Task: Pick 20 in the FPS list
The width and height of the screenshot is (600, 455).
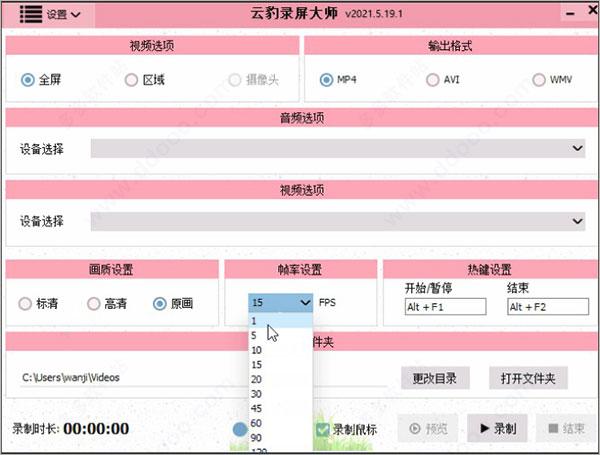Action: 280,379
